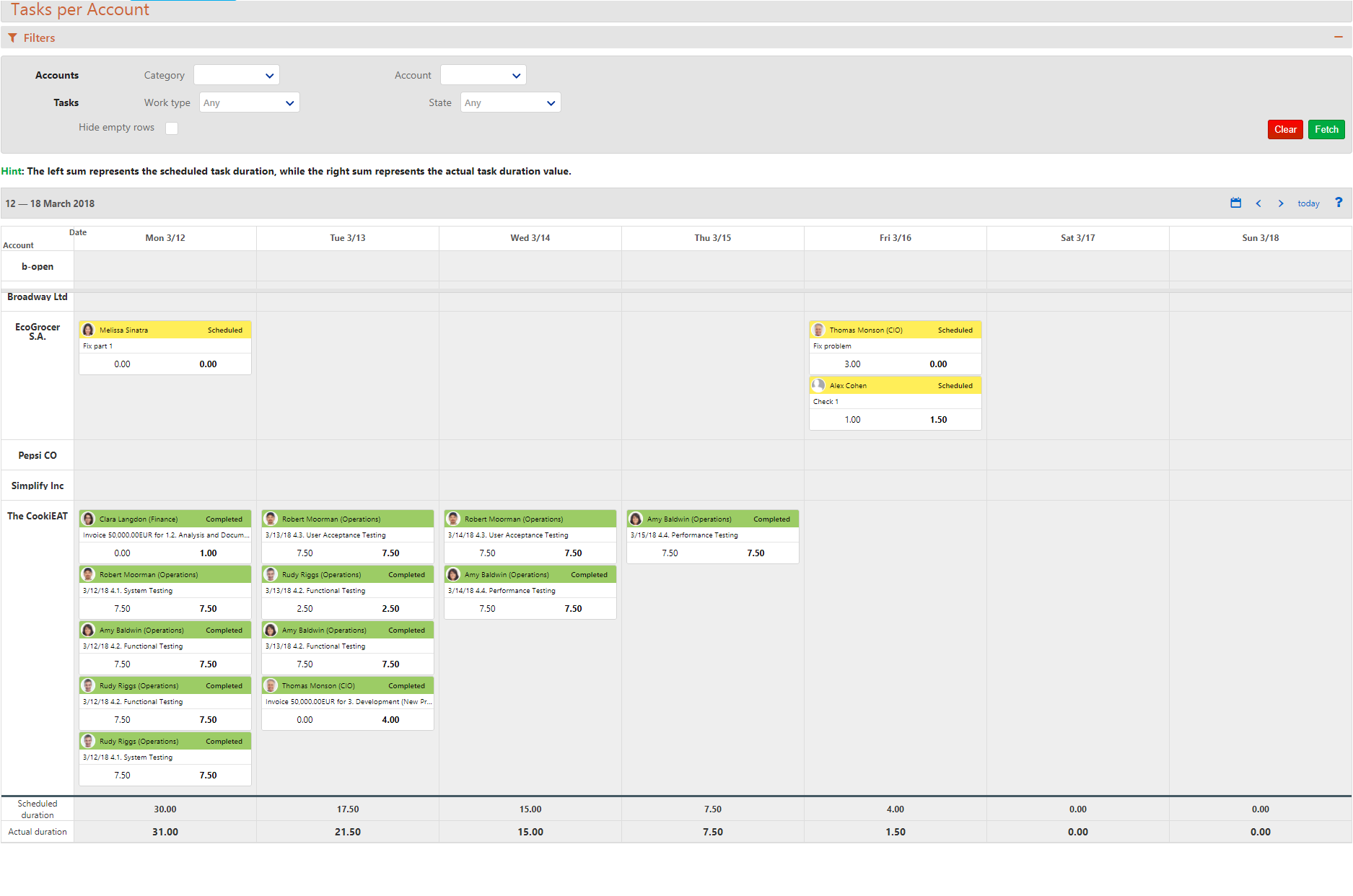Advance to next week using the right chevron
Viewport: 1353px width, 896px height.
click(1281, 203)
